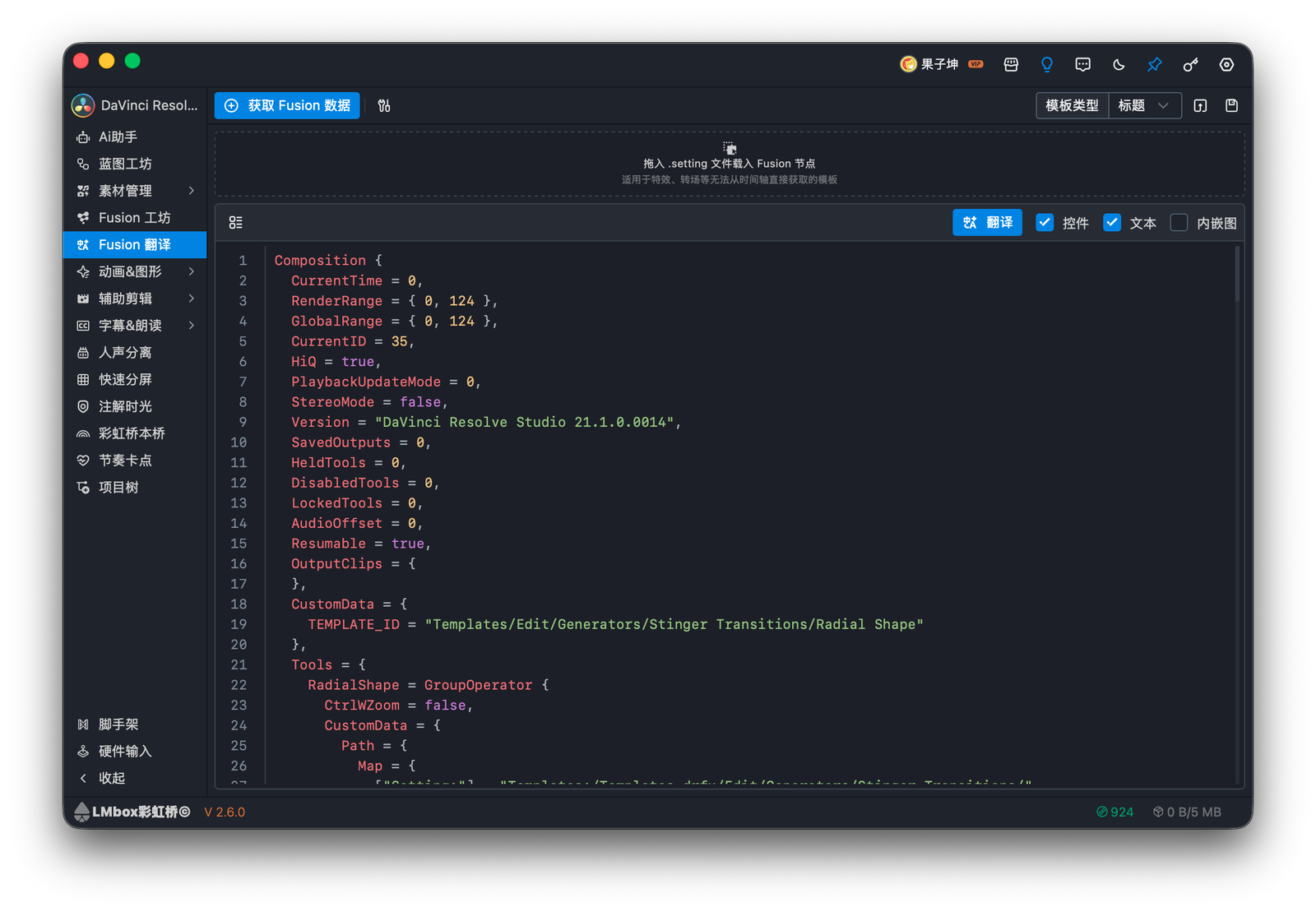Click the save disk icon at top right
Viewport: 1316px width, 912px height.
click(x=1231, y=105)
